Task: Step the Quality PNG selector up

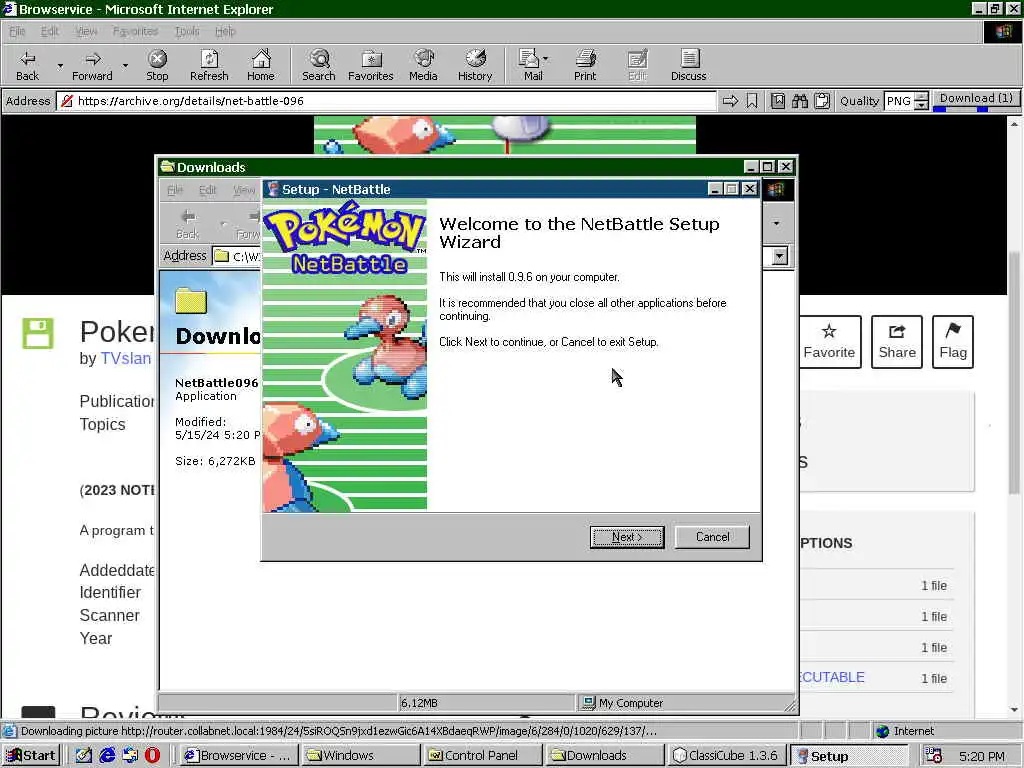Action: (x=921, y=97)
